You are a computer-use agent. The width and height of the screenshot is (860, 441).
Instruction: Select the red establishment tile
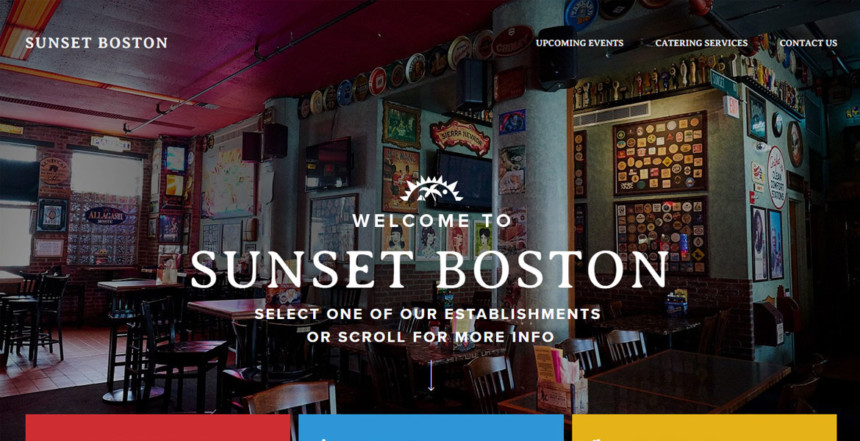coord(157,428)
